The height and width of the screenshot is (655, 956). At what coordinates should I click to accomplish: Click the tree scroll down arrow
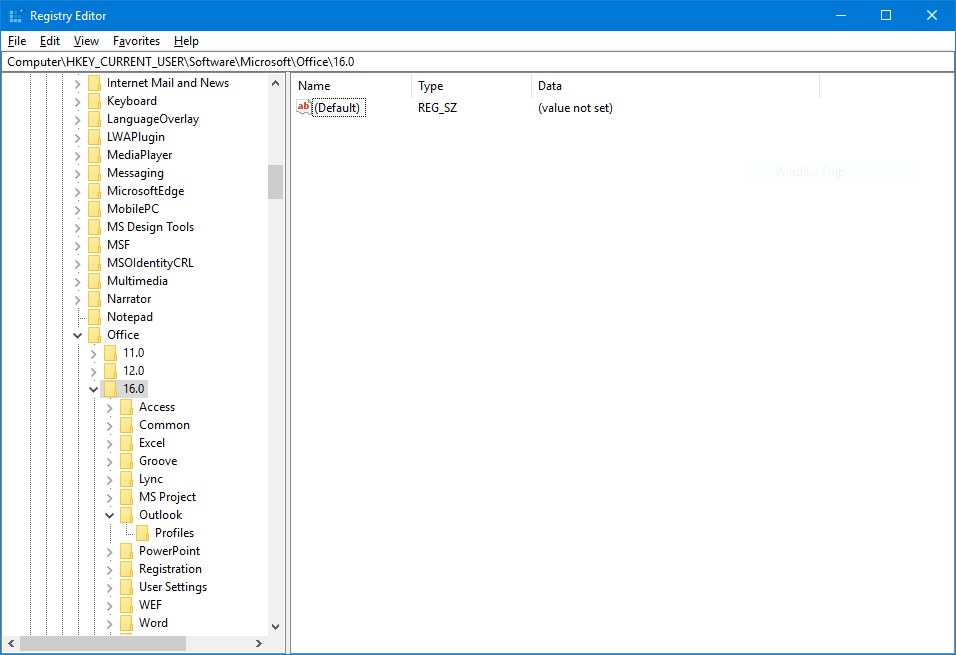(x=276, y=626)
